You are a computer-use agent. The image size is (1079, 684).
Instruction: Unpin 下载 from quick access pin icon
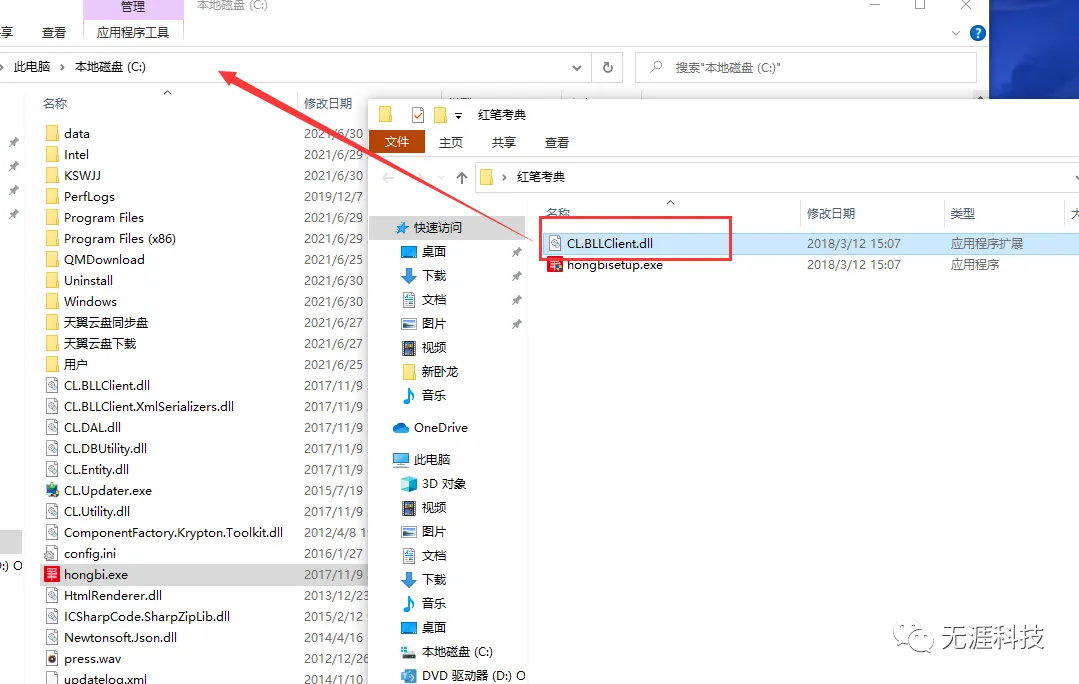pyautogui.click(x=516, y=276)
